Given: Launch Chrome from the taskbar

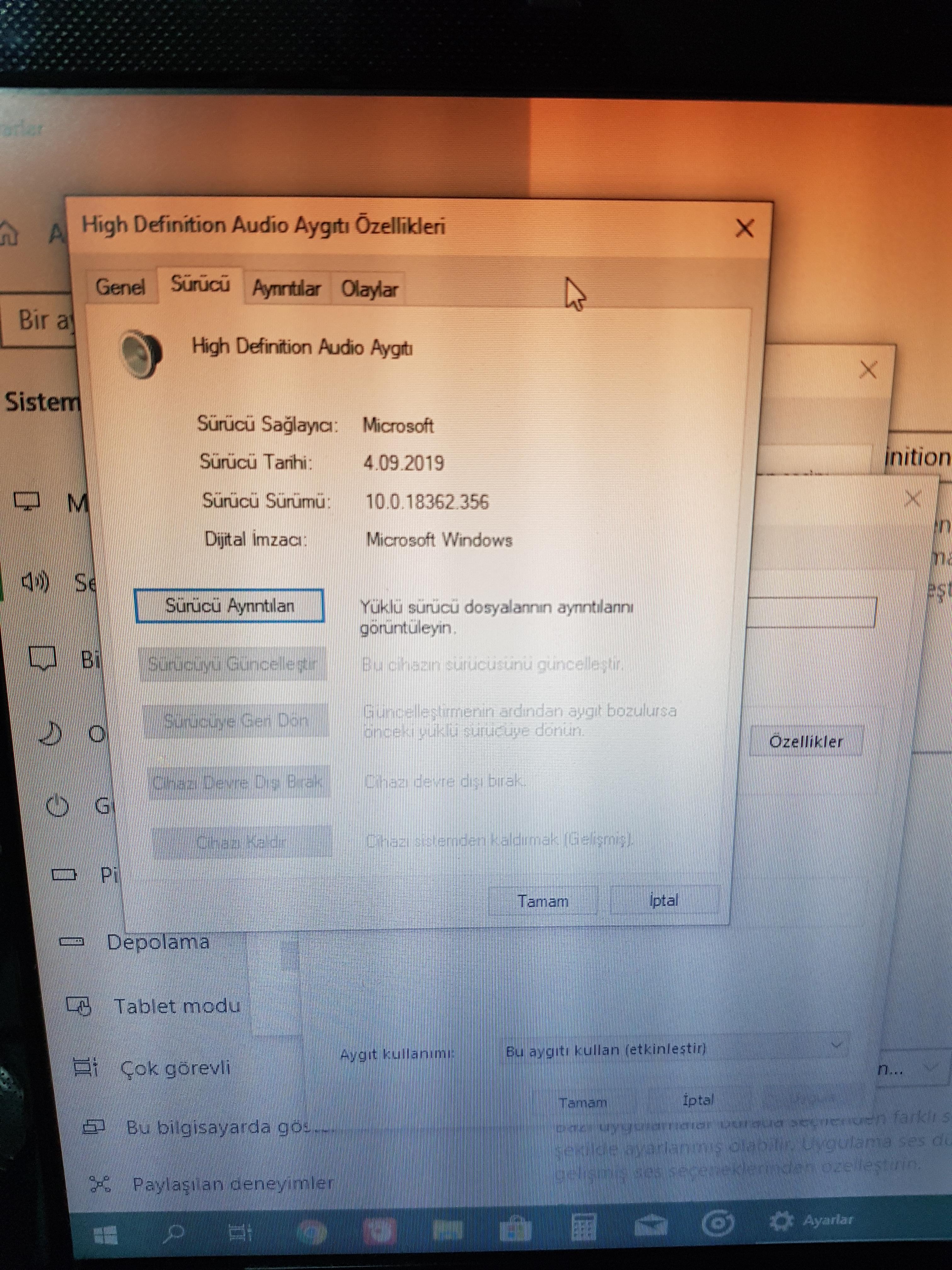Looking at the screenshot, I should [x=312, y=1232].
